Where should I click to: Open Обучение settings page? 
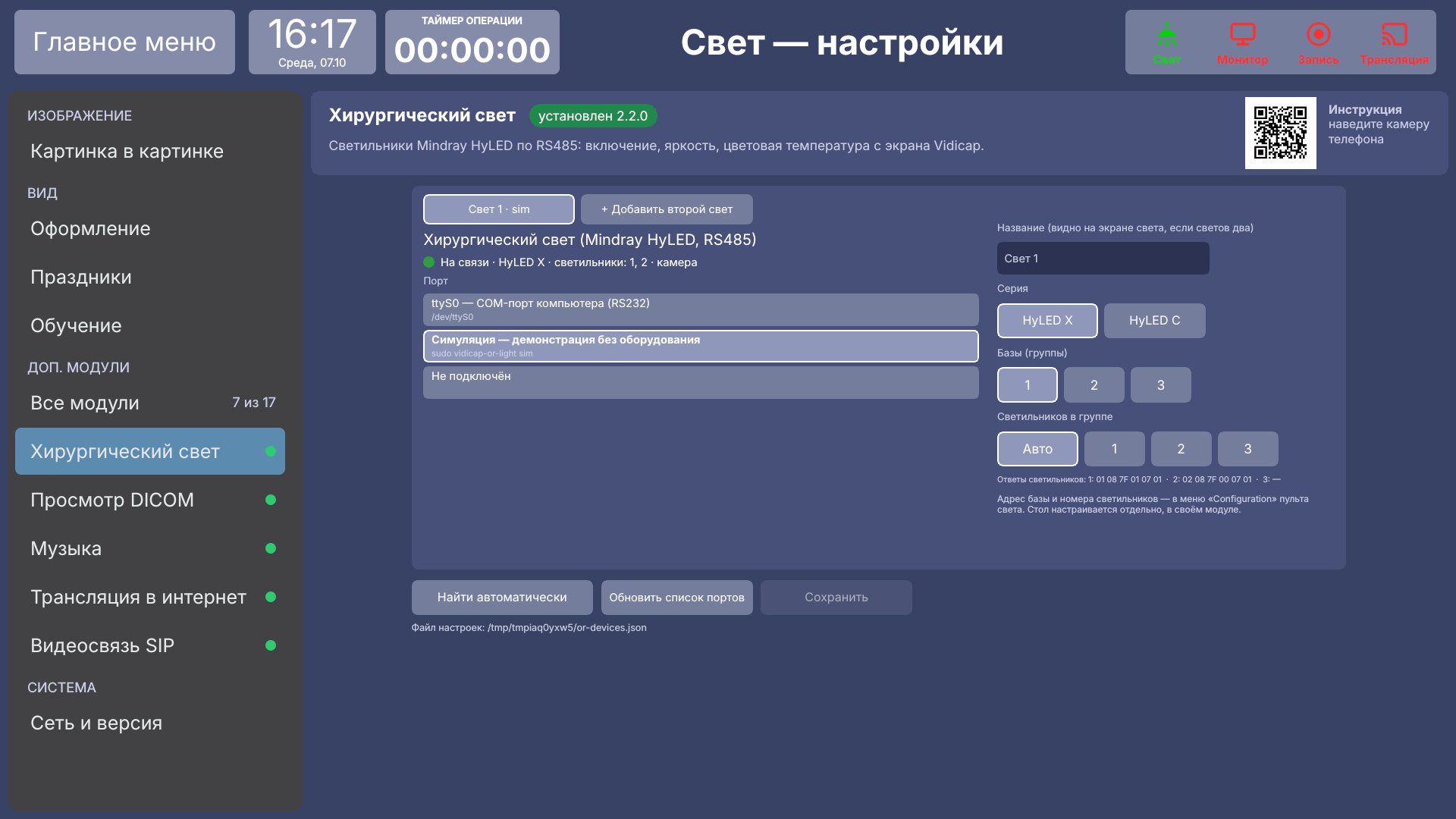click(x=150, y=325)
